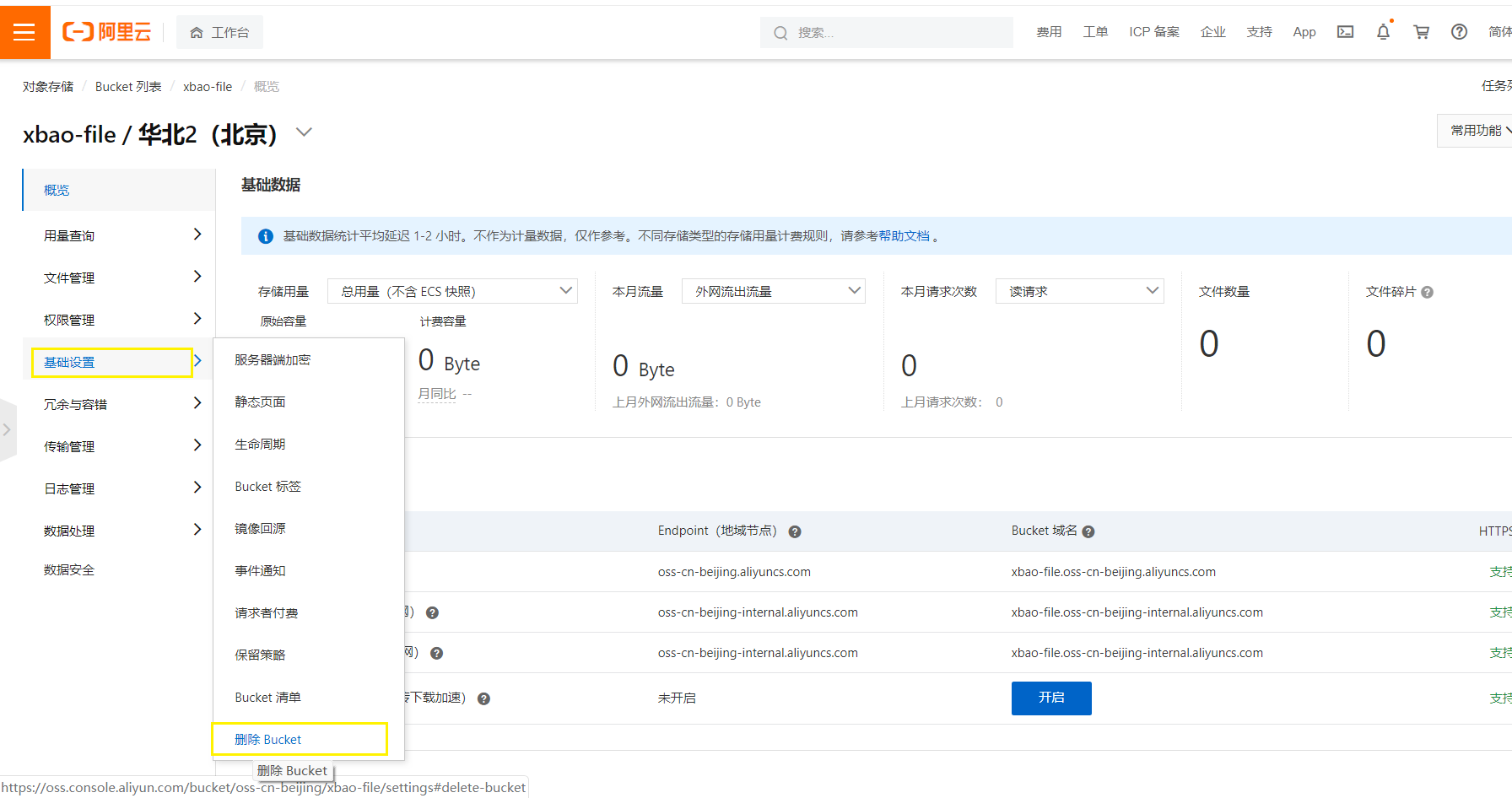The height and width of the screenshot is (798, 1512).
Task: Select Bucket 标签 from the submenu
Action: tap(309, 487)
